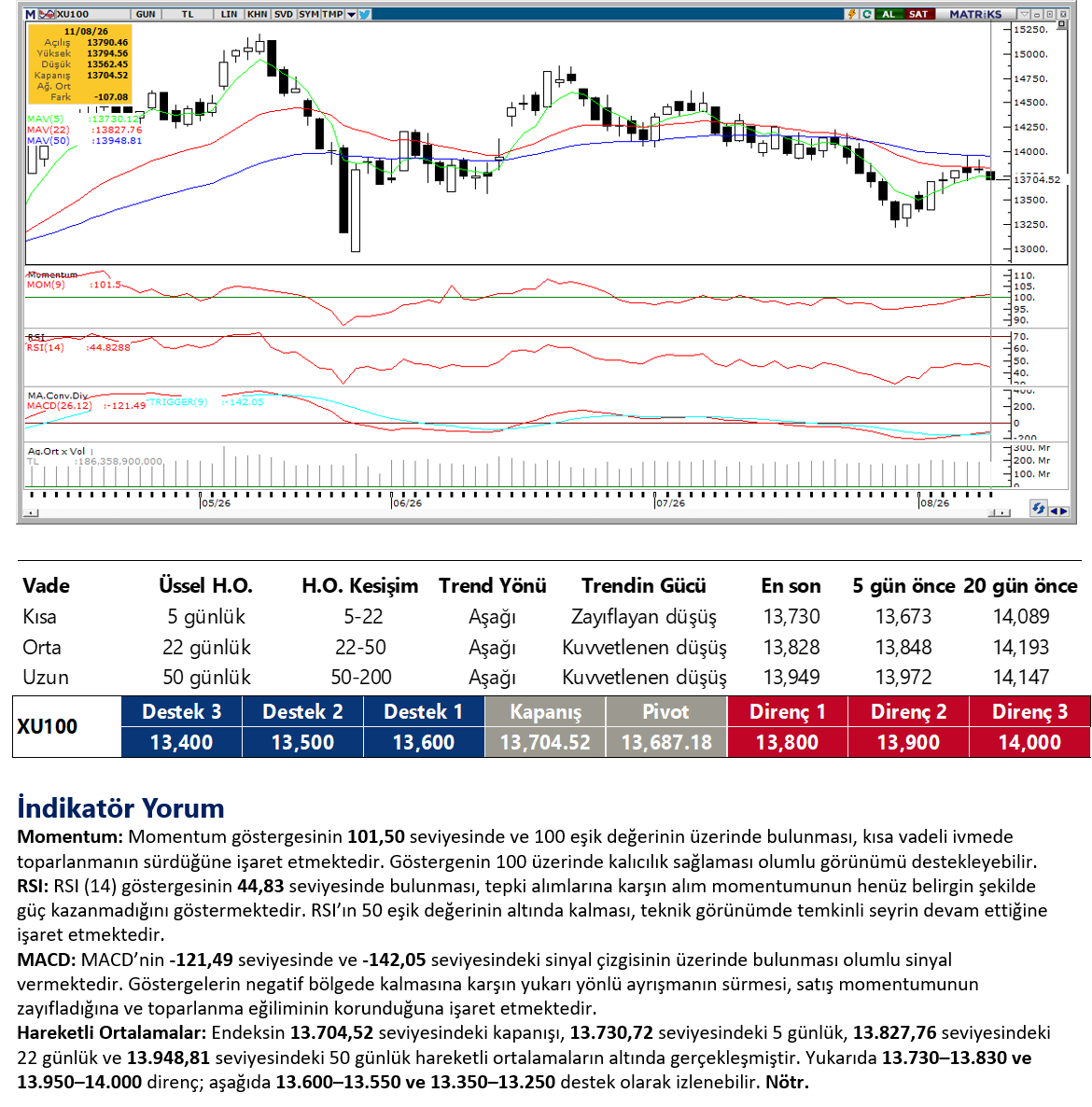Open the chart window dropdown triangle
1092x1107 pixels.
[x=1025, y=14]
